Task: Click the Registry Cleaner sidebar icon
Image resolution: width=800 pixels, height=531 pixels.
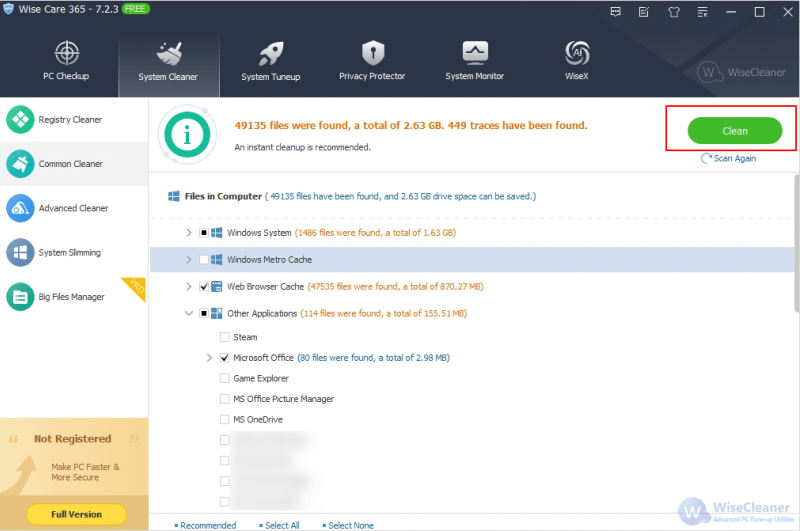Action: point(20,119)
